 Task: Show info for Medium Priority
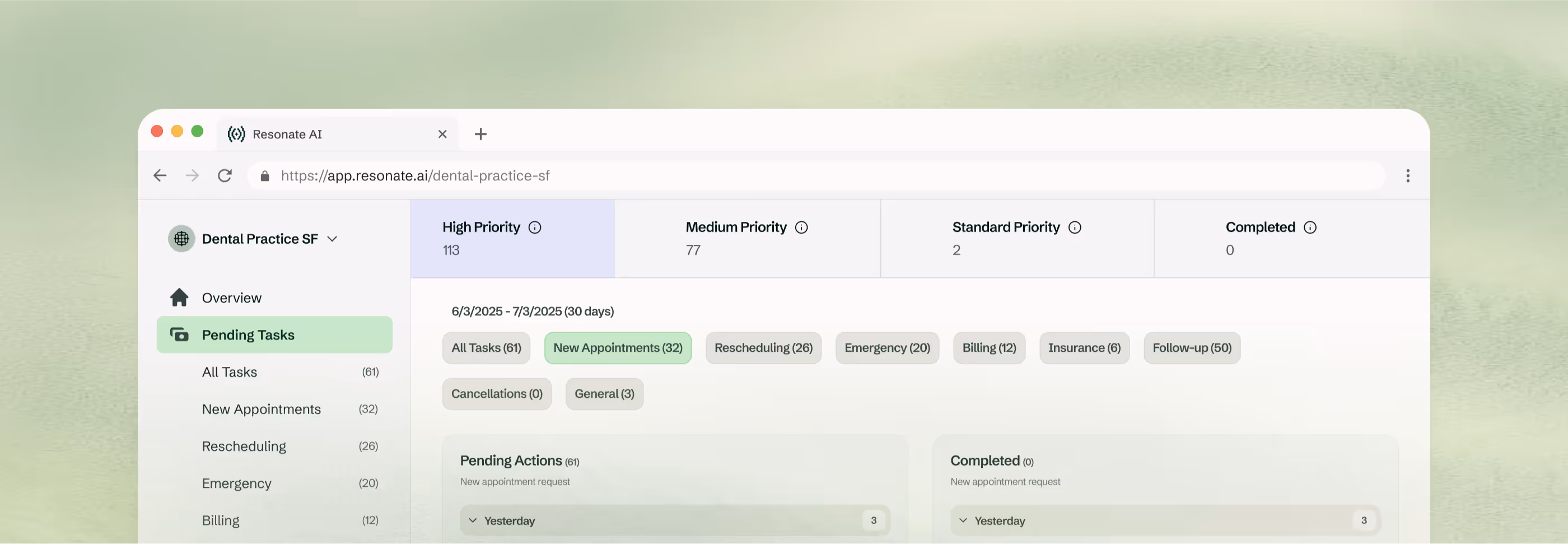[x=801, y=227]
